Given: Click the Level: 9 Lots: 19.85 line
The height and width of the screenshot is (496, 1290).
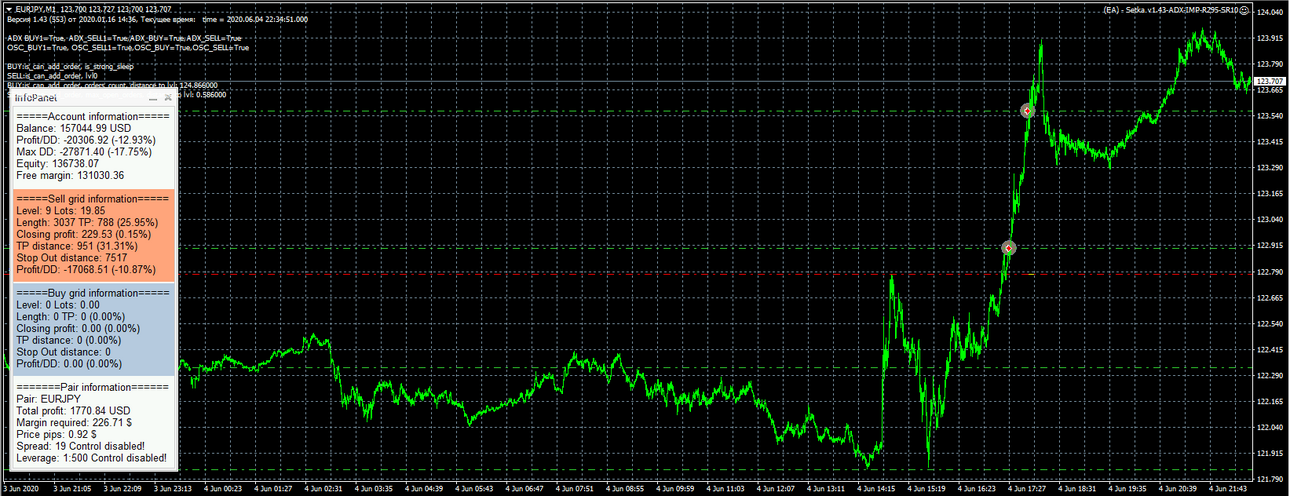Looking at the screenshot, I should (61, 211).
